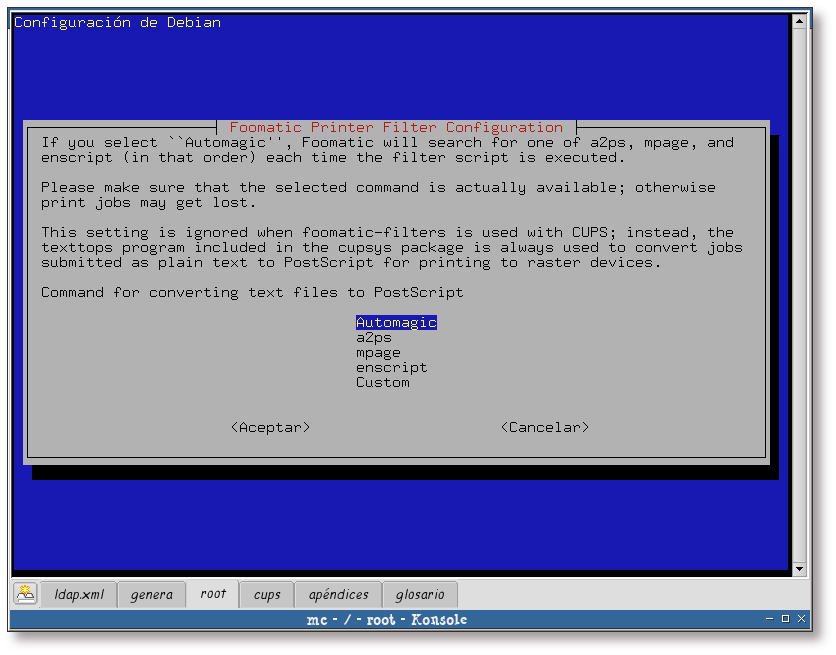Switch to the glosario tab
The width and height of the screenshot is (836, 655).
420,593
